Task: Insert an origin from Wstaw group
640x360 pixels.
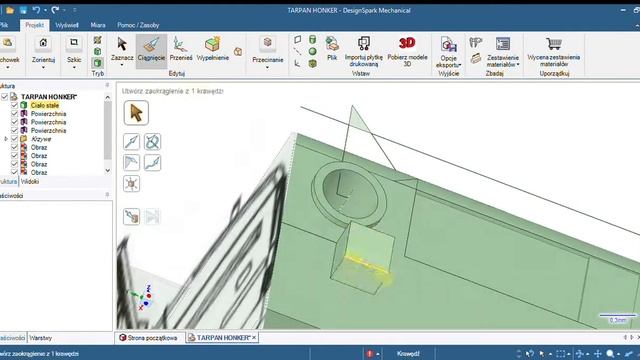Action: 298,63
